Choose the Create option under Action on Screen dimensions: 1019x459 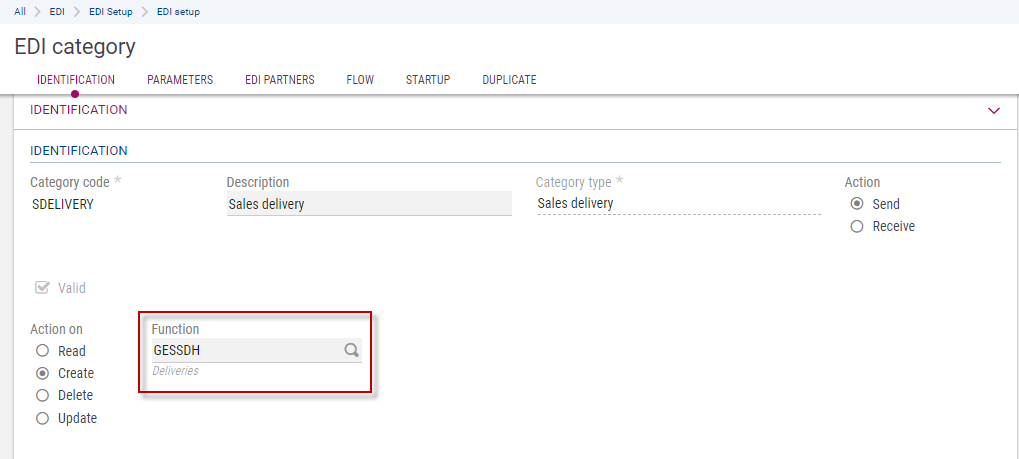[43, 373]
